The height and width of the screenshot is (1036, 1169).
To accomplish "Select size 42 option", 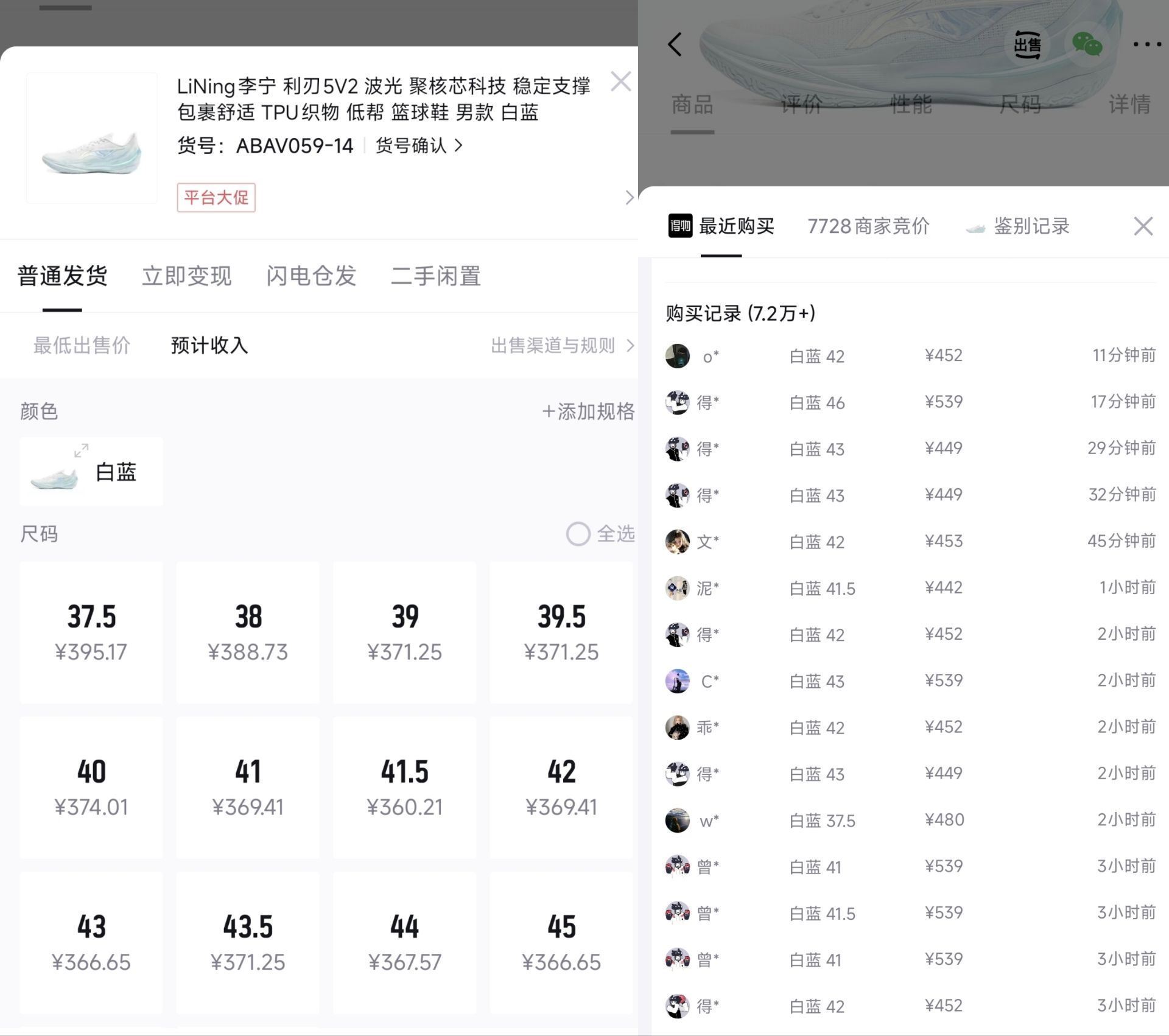I will coord(561,787).
